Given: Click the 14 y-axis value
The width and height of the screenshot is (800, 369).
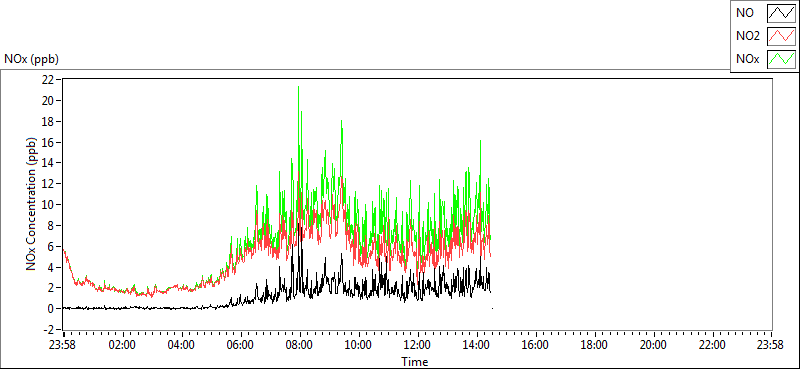Looking at the screenshot, I should (x=48, y=163).
